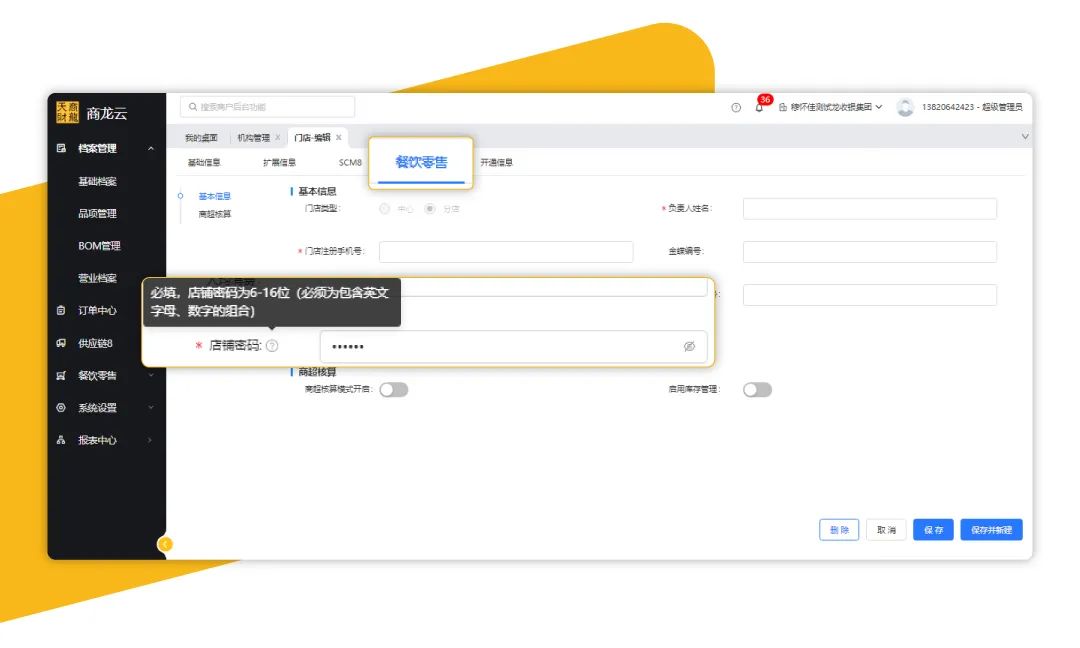The height and width of the screenshot is (648, 1080).
Task: Click the 保存并新建 button
Action: point(991,530)
